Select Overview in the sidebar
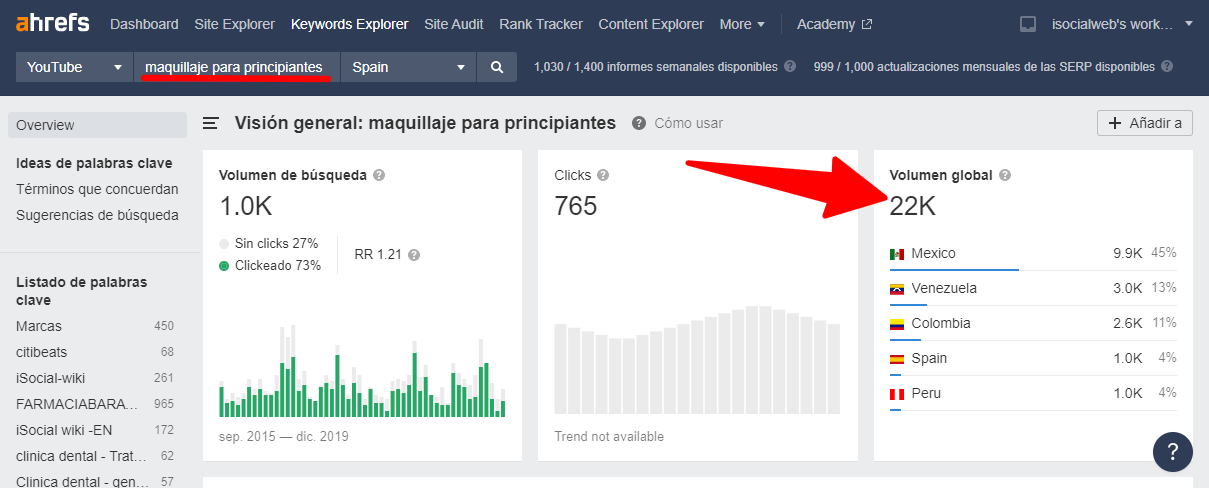The width and height of the screenshot is (1209, 488). tap(97, 125)
